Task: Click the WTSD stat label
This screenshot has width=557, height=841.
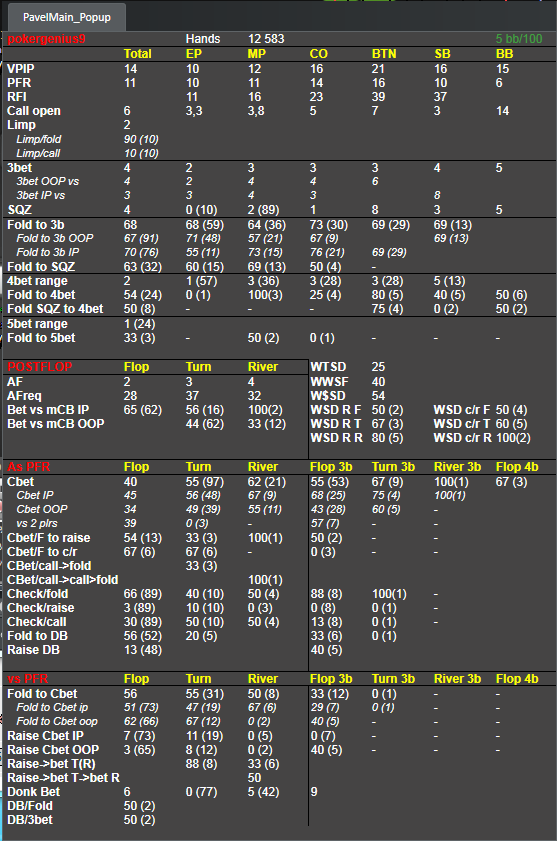Action: [x=328, y=367]
